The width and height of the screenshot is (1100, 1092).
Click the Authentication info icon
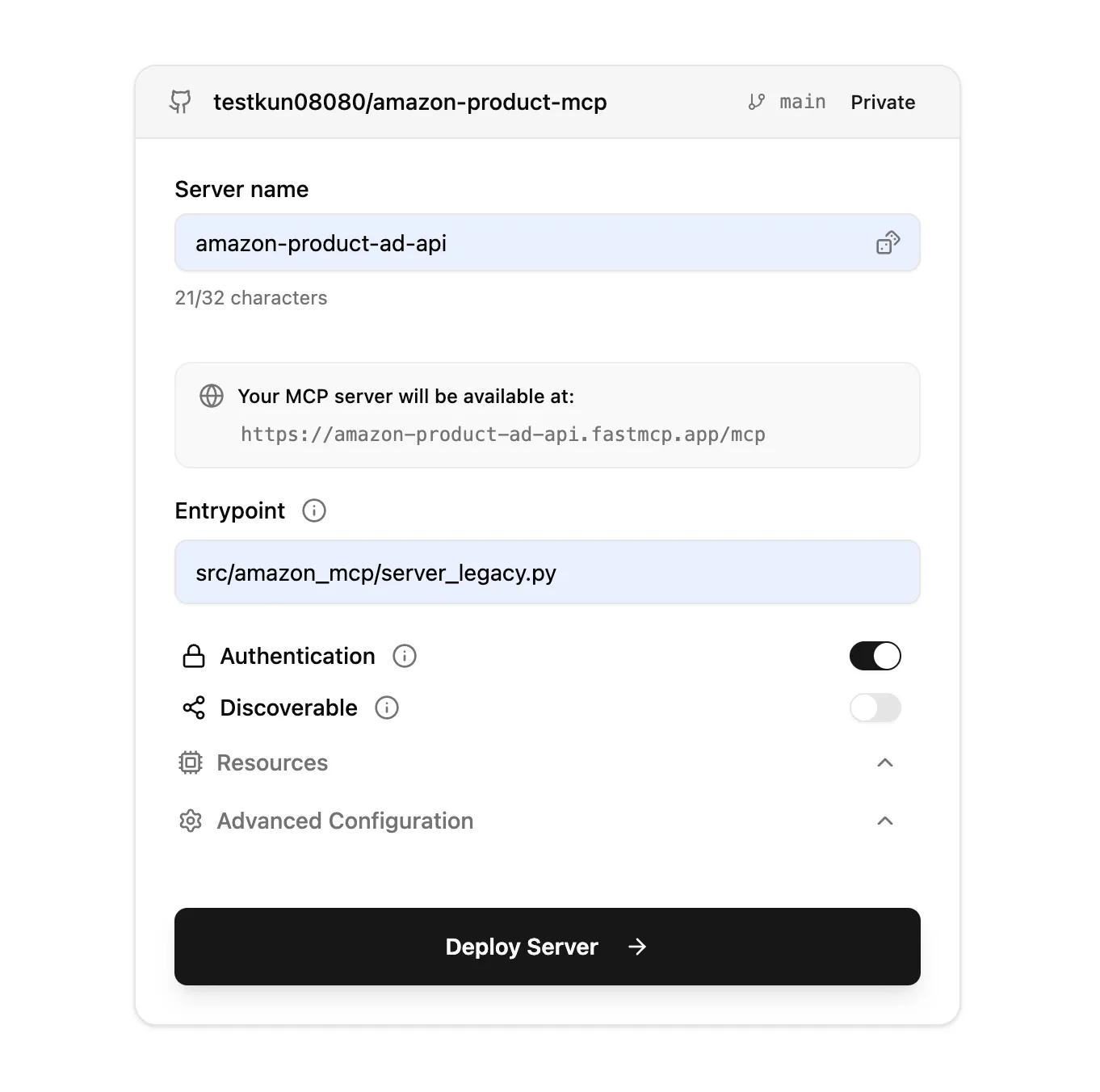[405, 656]
